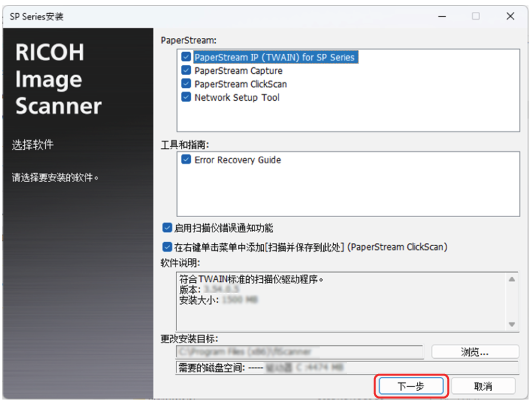532x405 pixels.
Task: Click the description scroll down arrow
Action: click(512, 324)
